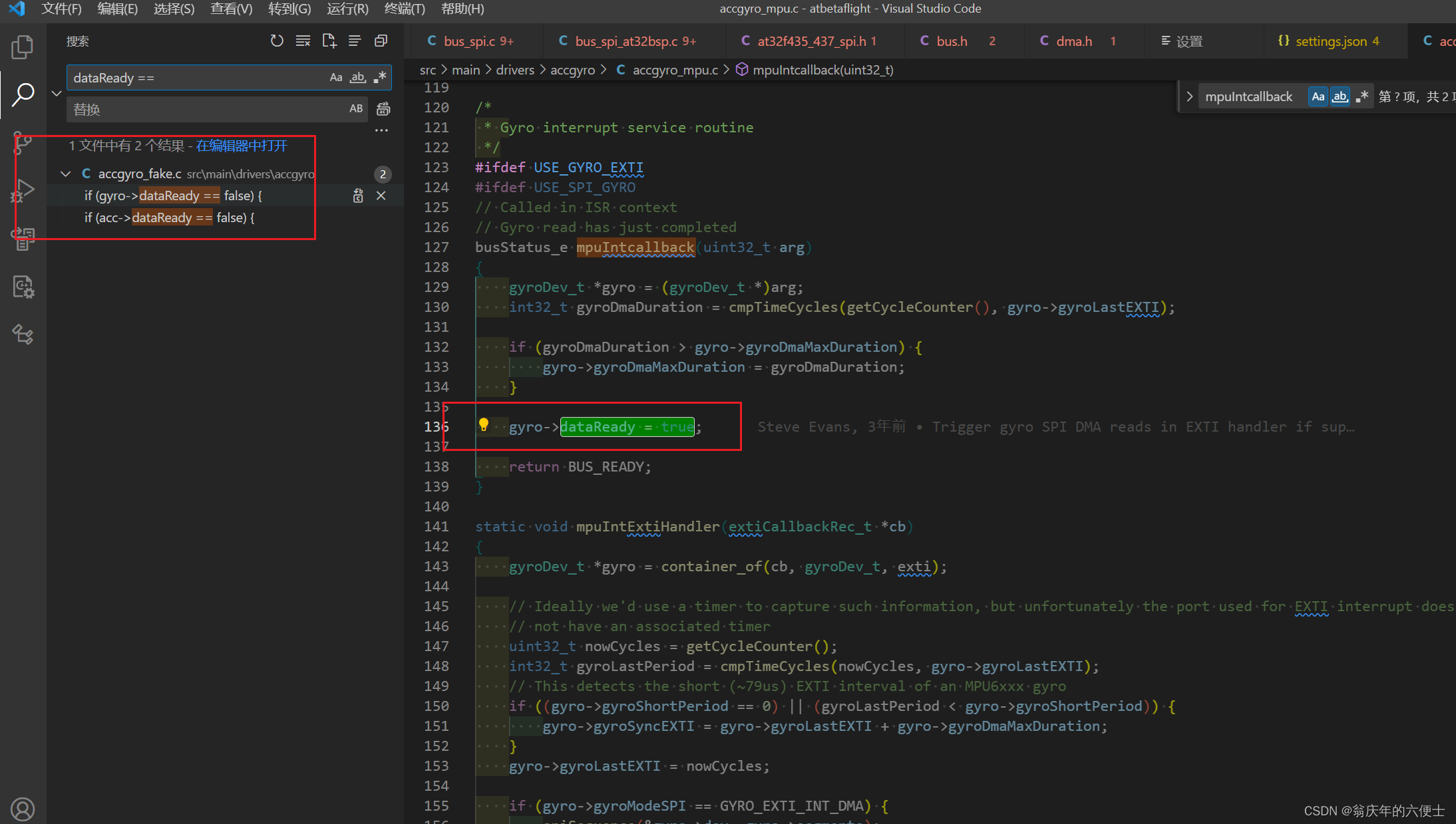This screenshot has width=1456, height=824.
Task: Open Source Control view in activity bar
Action: tap(23, 142)
